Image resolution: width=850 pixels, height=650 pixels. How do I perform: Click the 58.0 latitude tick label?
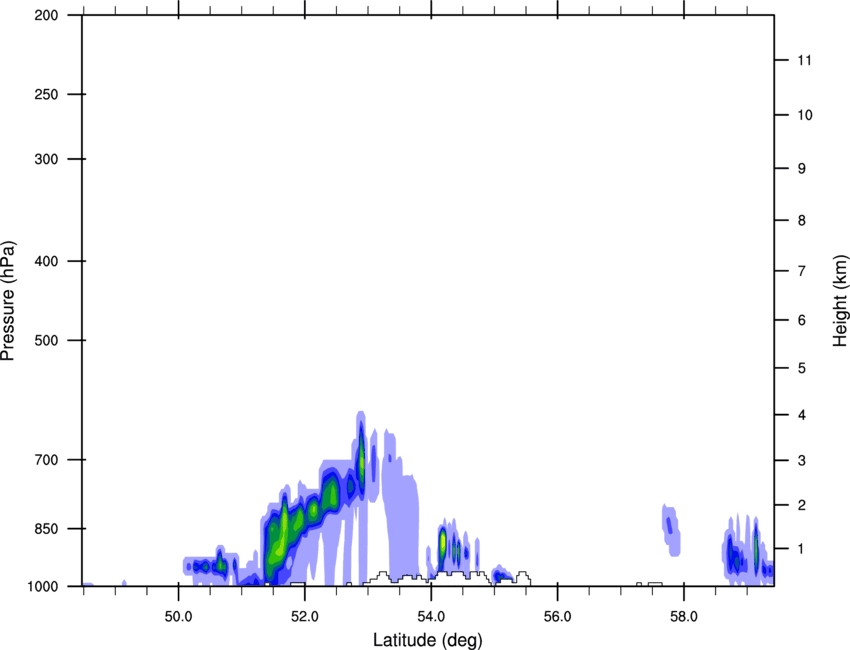[x=684, y=617]
